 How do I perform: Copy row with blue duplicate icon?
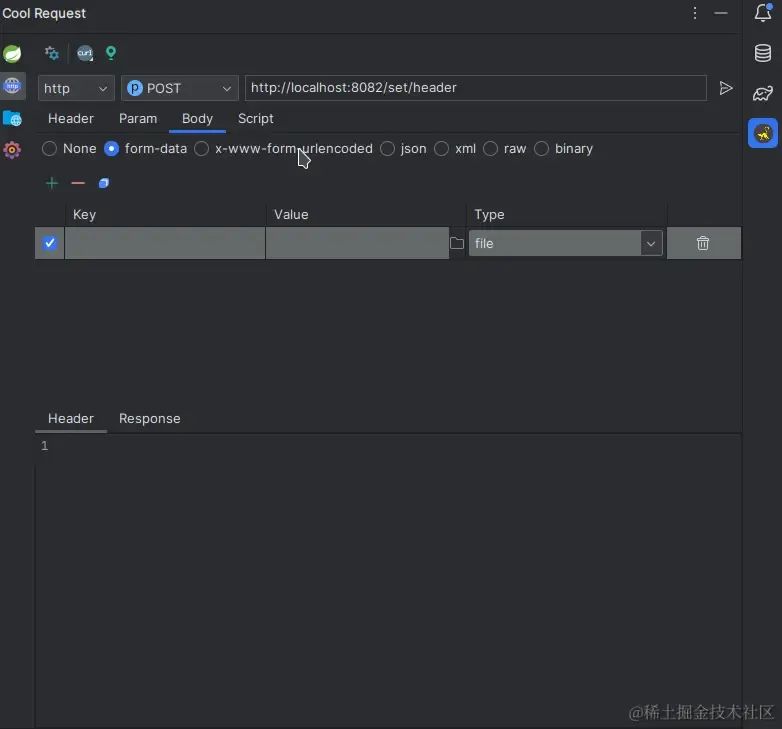tap(104, 183)
